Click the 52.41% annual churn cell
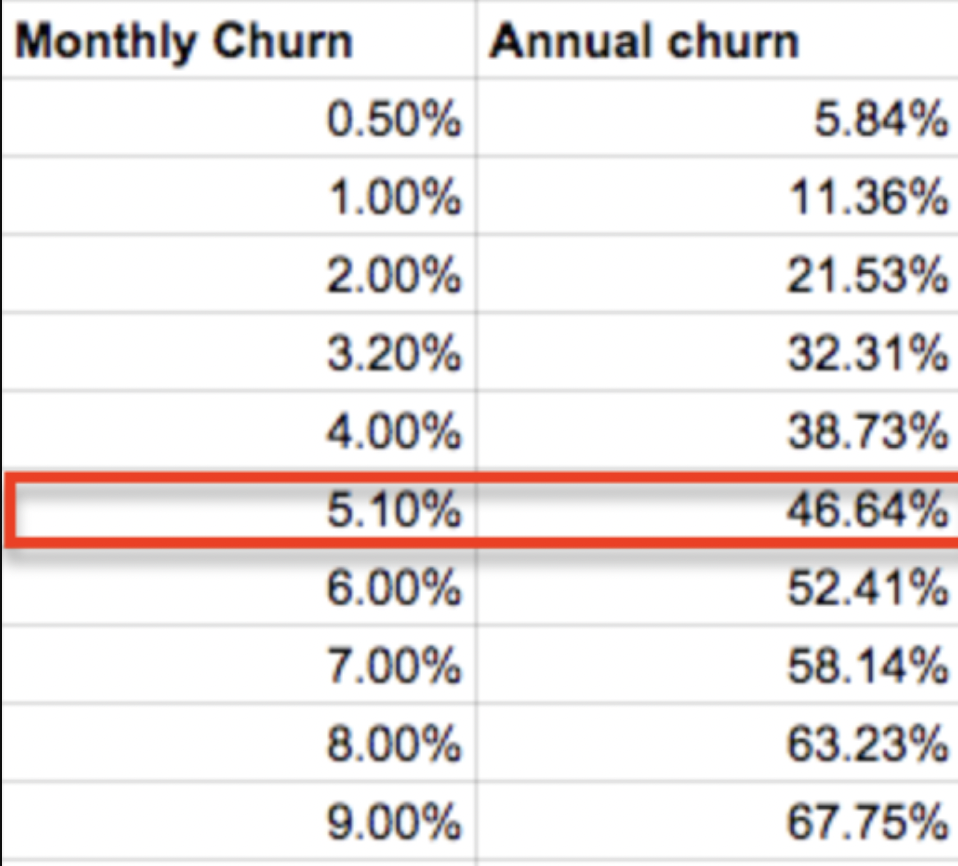 pos(717,587)
